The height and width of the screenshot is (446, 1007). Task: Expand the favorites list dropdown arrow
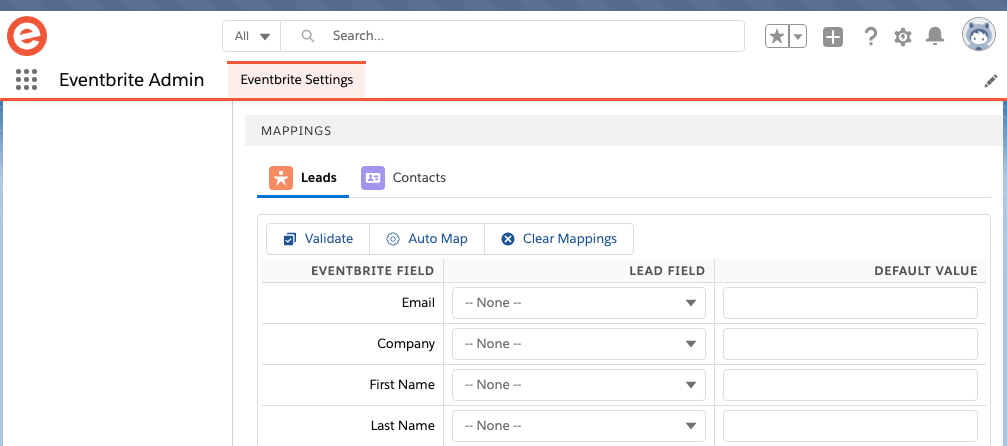(798, 36)
